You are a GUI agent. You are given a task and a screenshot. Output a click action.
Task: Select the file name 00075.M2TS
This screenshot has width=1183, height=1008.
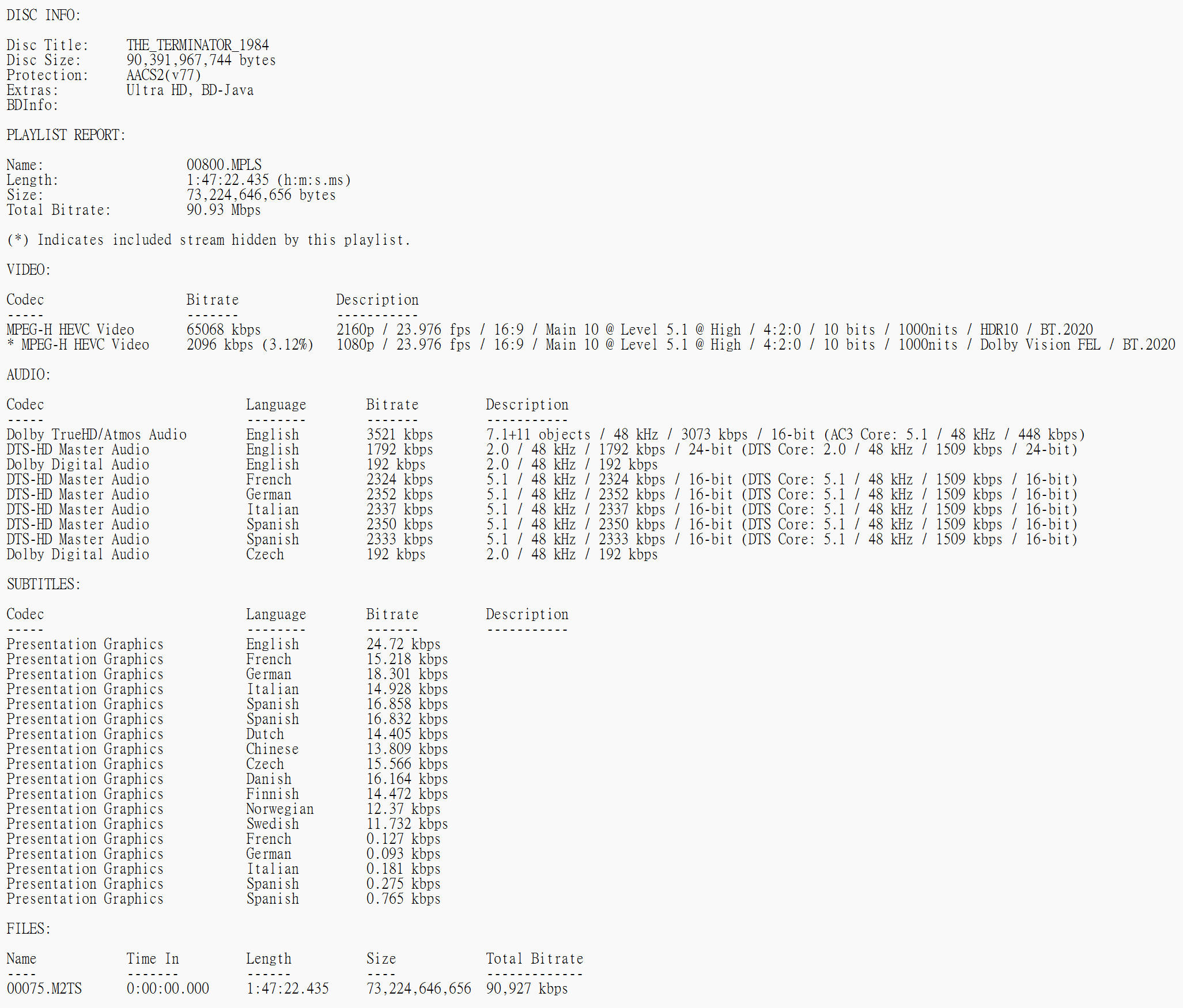pyautogui.click(x=44, y=988)
